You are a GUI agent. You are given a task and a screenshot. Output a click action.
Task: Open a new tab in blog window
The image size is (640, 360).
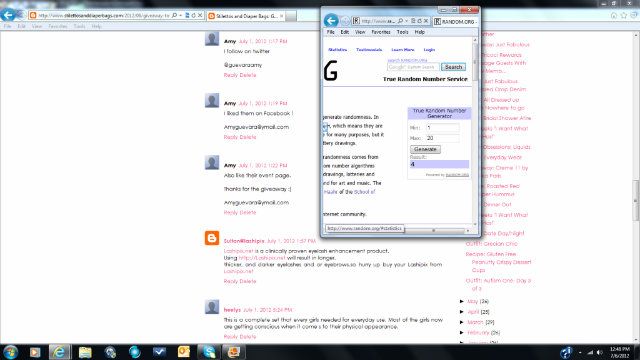pyautogui.click(x=291, y=16)
